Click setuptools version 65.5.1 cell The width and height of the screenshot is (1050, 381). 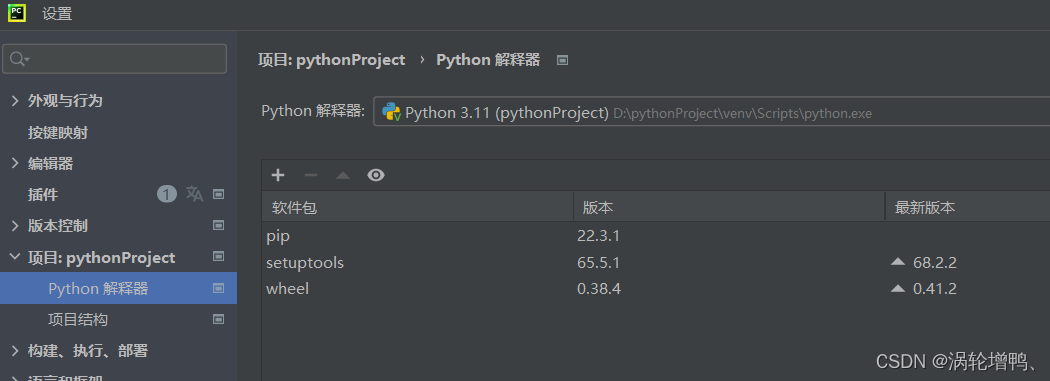[599, 262]
